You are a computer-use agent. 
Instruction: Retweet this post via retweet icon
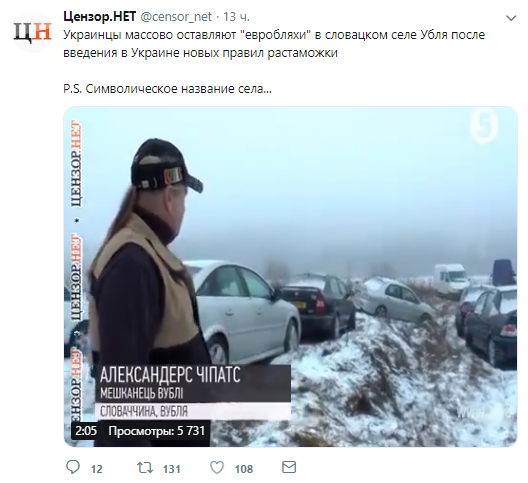[145, 468]
